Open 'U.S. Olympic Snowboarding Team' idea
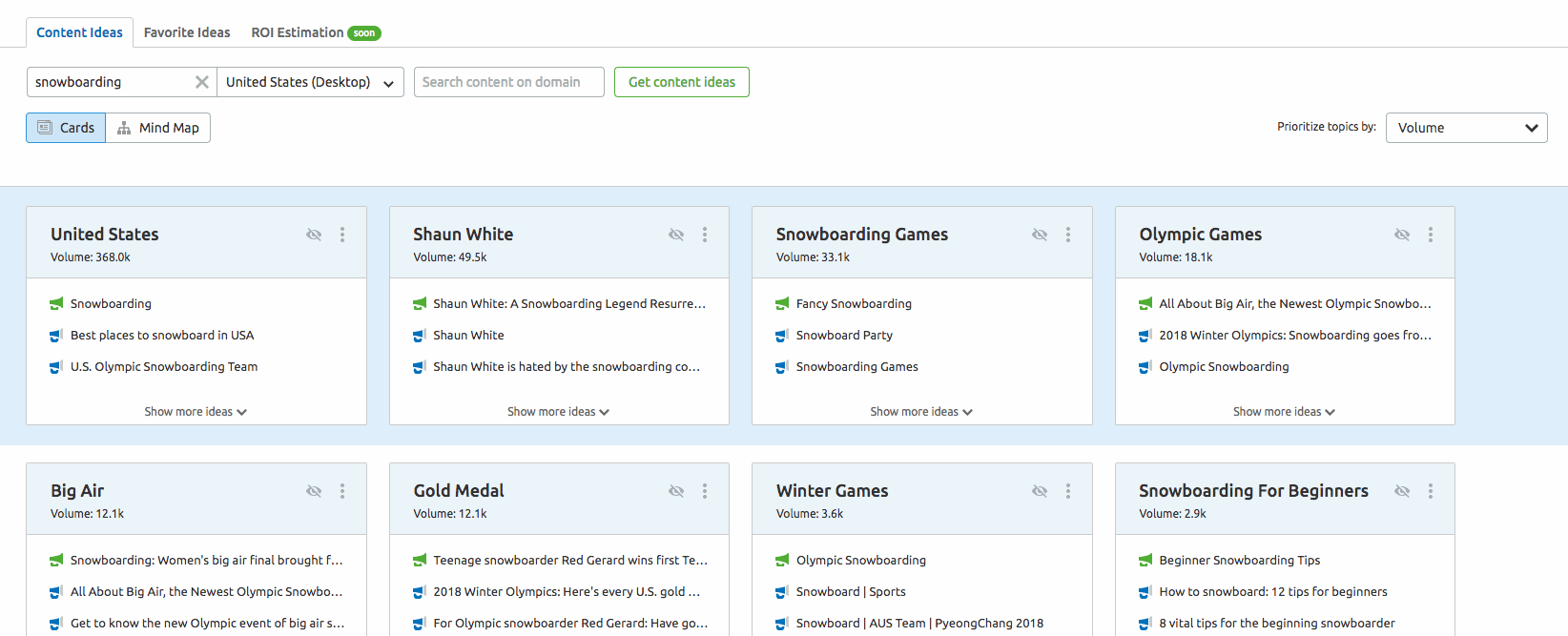Viewport: 1568px width, 636px height. 164,367
